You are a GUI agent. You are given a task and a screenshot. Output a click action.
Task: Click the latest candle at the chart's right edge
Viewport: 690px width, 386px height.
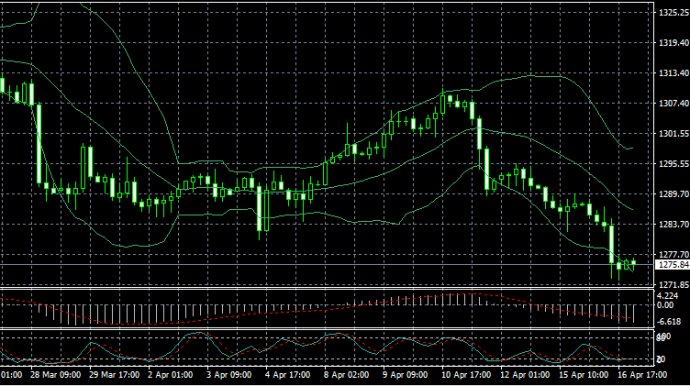pyautogui.click(x=634, y=264)
